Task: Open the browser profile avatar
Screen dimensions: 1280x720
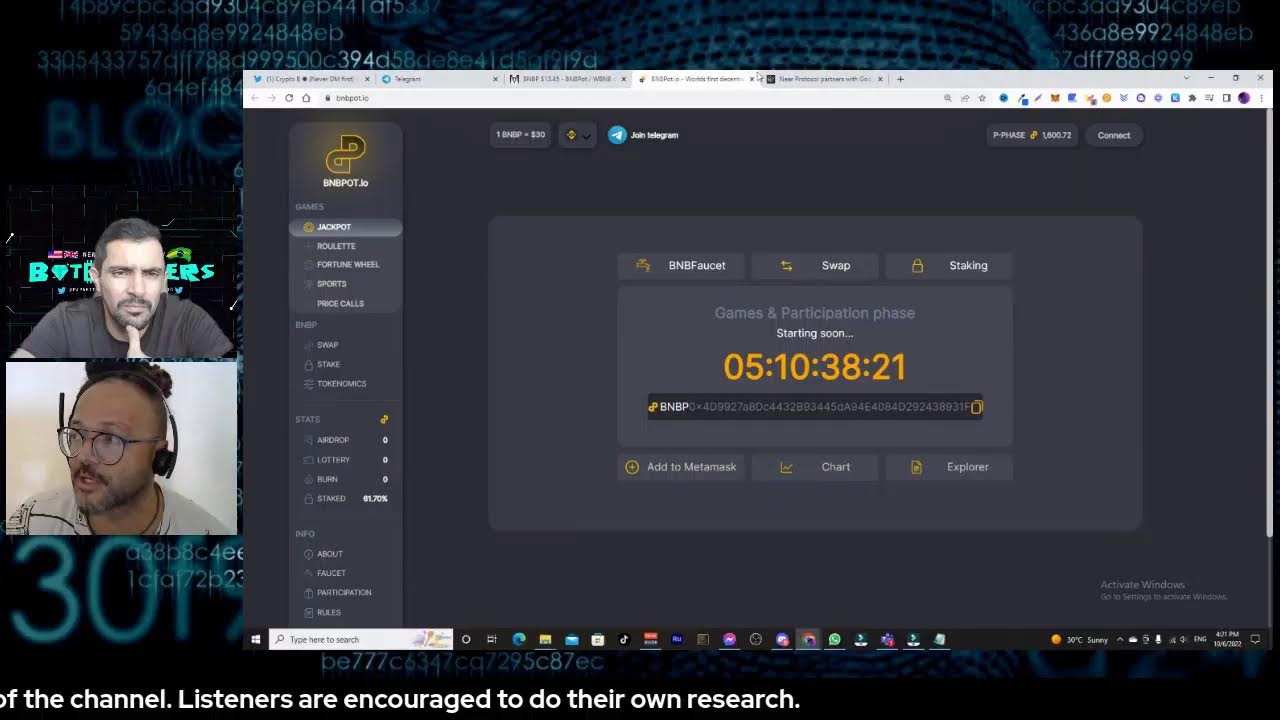Action: (x=1244, y=98)
